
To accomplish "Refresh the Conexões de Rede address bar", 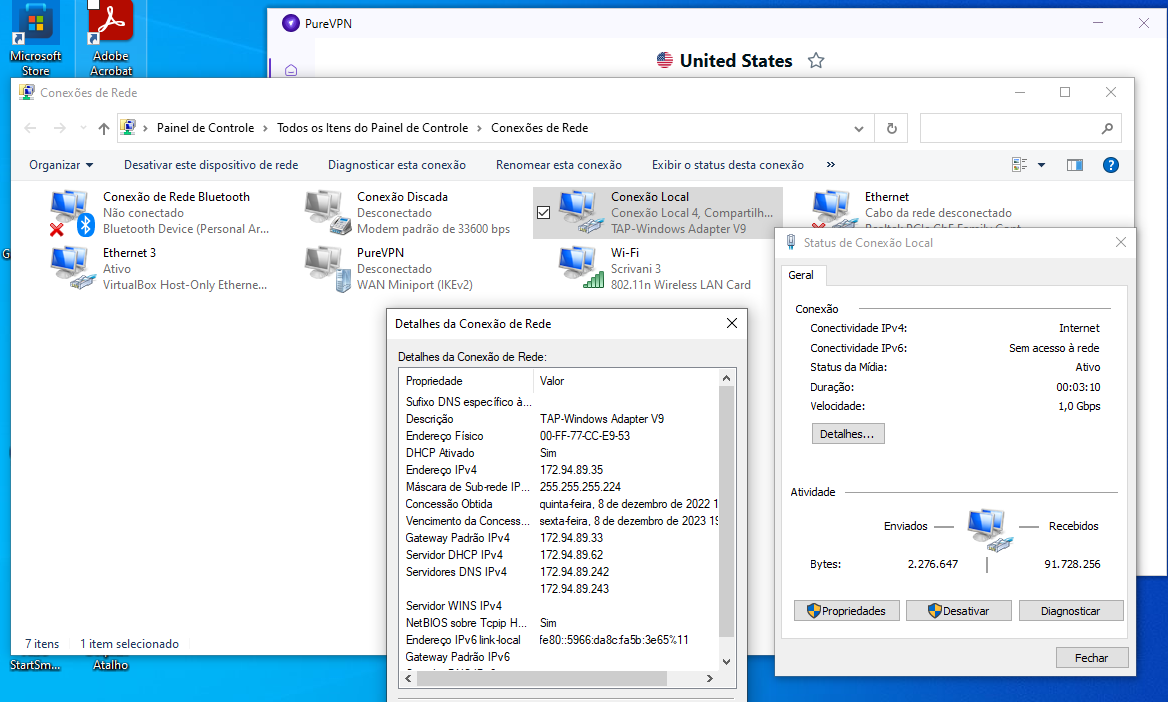I will click(892, 128).
